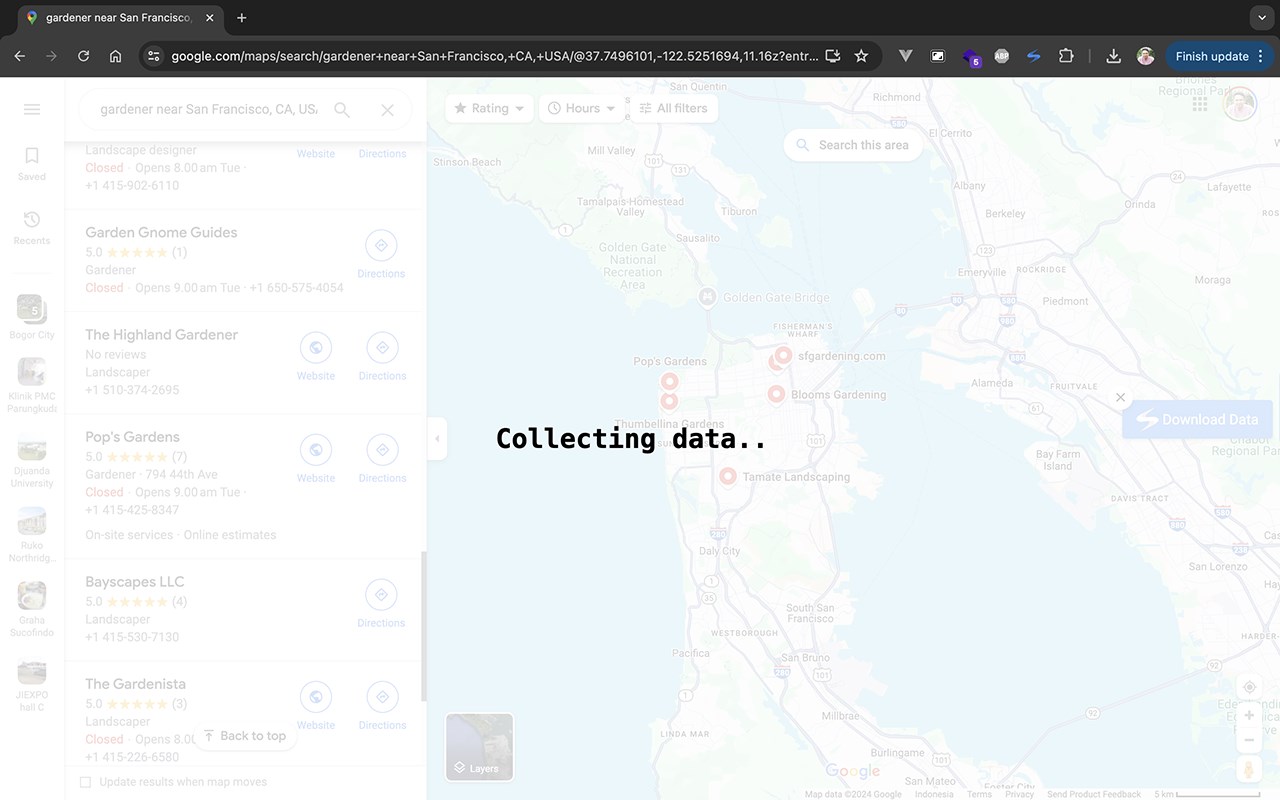Open Chrome three-dot menu
This screenshot has height=800, width=1280.
[1260, 56]
